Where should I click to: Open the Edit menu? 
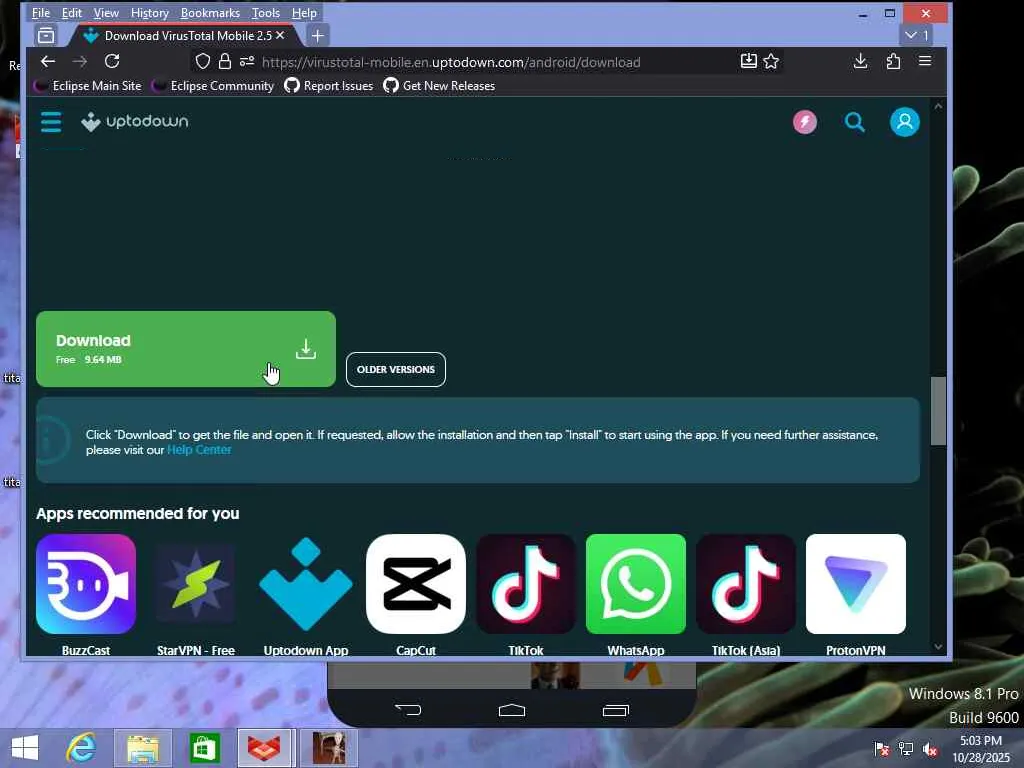(72, 13)
